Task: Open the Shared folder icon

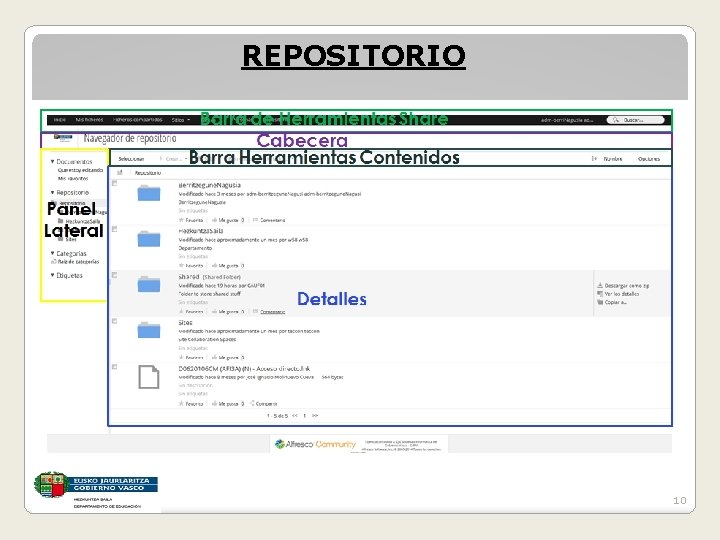Action: coord(149,284)
